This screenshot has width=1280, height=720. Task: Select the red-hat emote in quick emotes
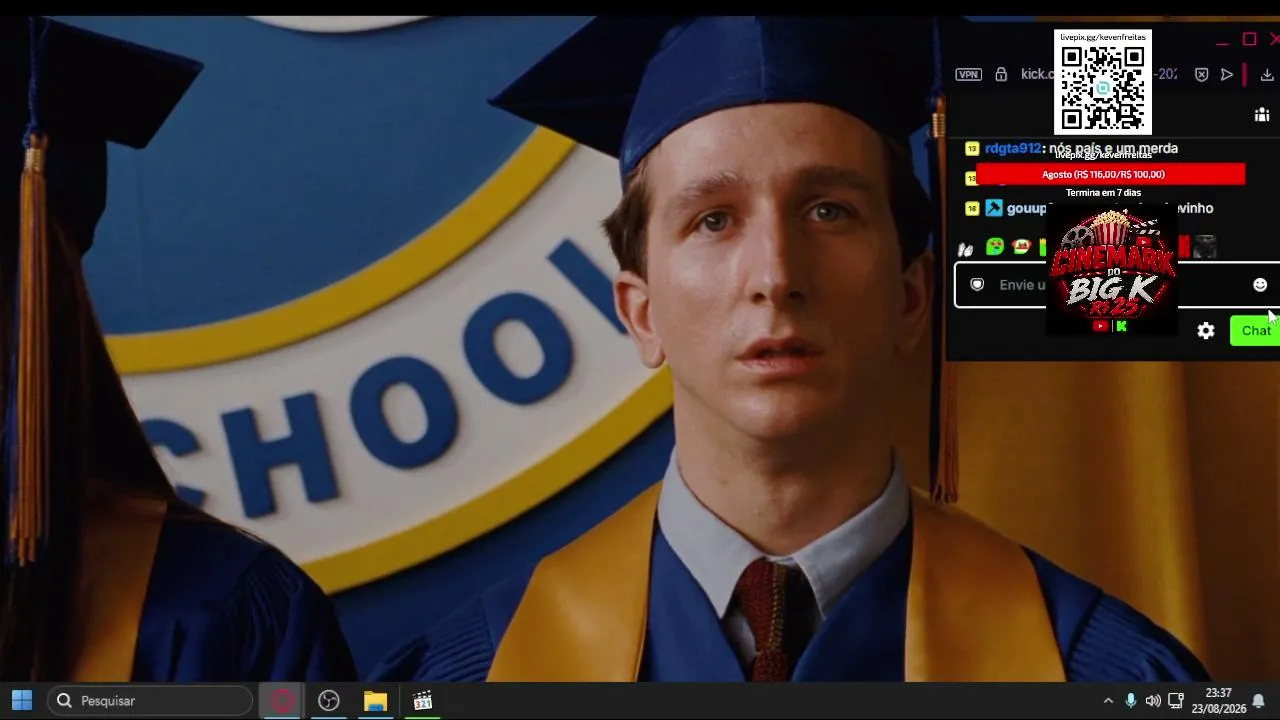pos(1021,247)
